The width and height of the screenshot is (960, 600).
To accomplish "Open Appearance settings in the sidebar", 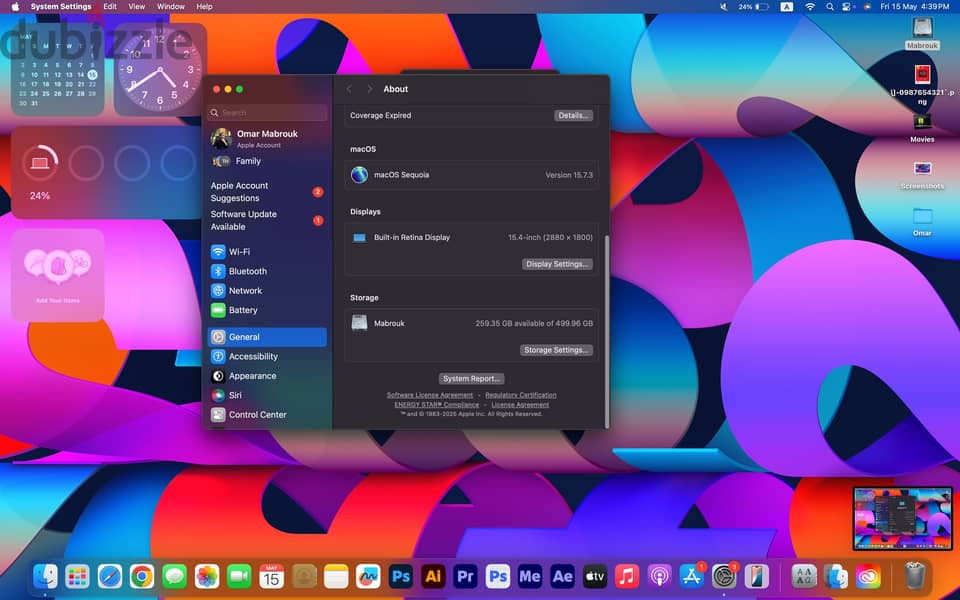I will [267, 376].
